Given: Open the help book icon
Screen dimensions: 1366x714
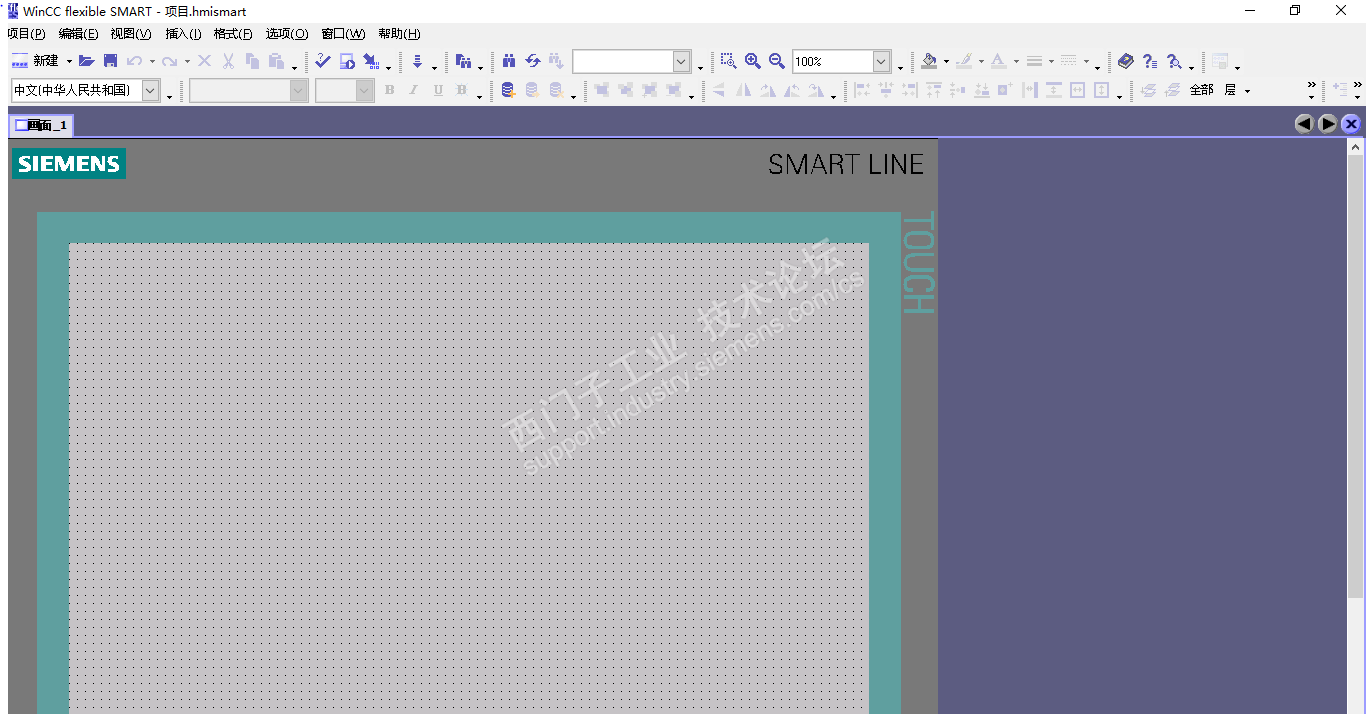Looking at the screenshot, I should click(x=1126, y=61).
